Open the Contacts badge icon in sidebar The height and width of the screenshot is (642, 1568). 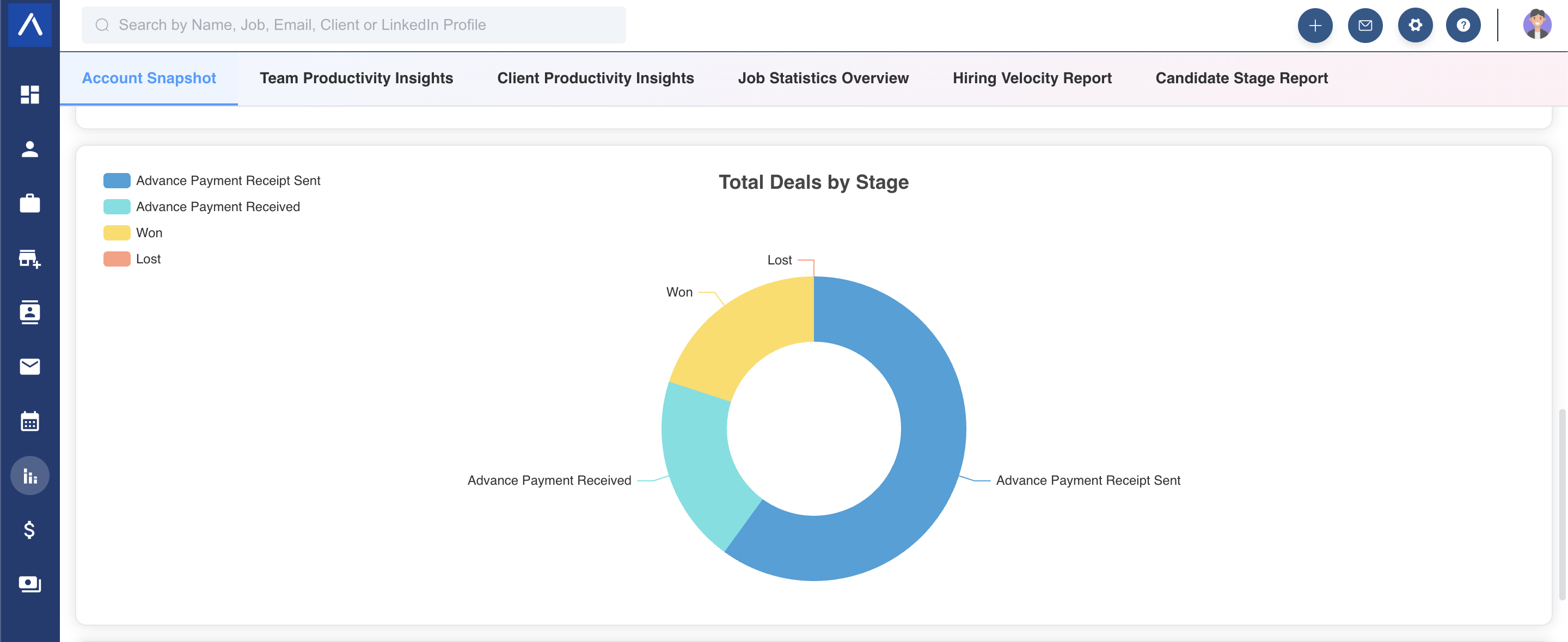[x=29, y=312]
